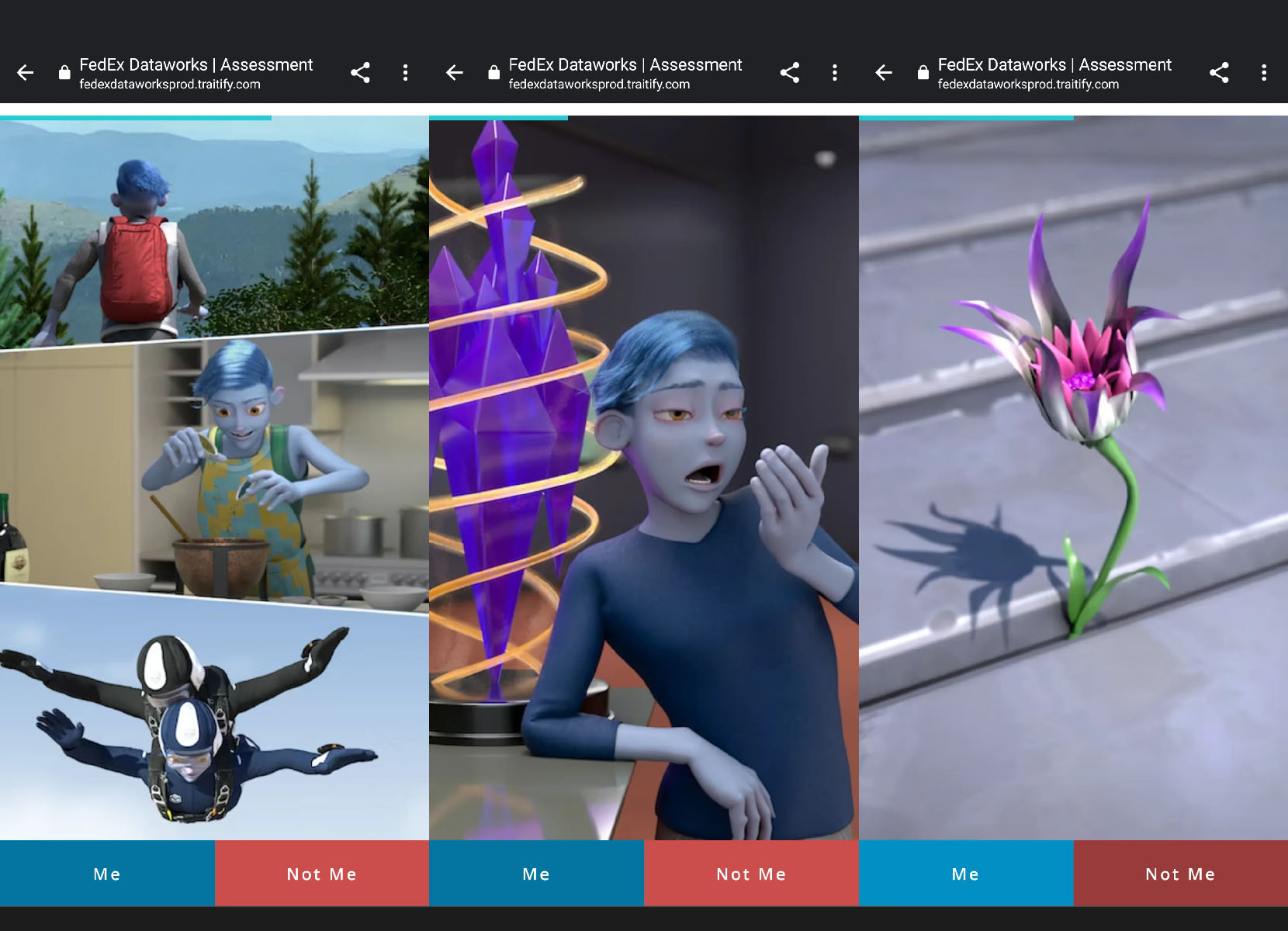
Task: Tap the fedexdataworksprod.traitify.com URL in third screen
Action: [x=1028, y=85]
